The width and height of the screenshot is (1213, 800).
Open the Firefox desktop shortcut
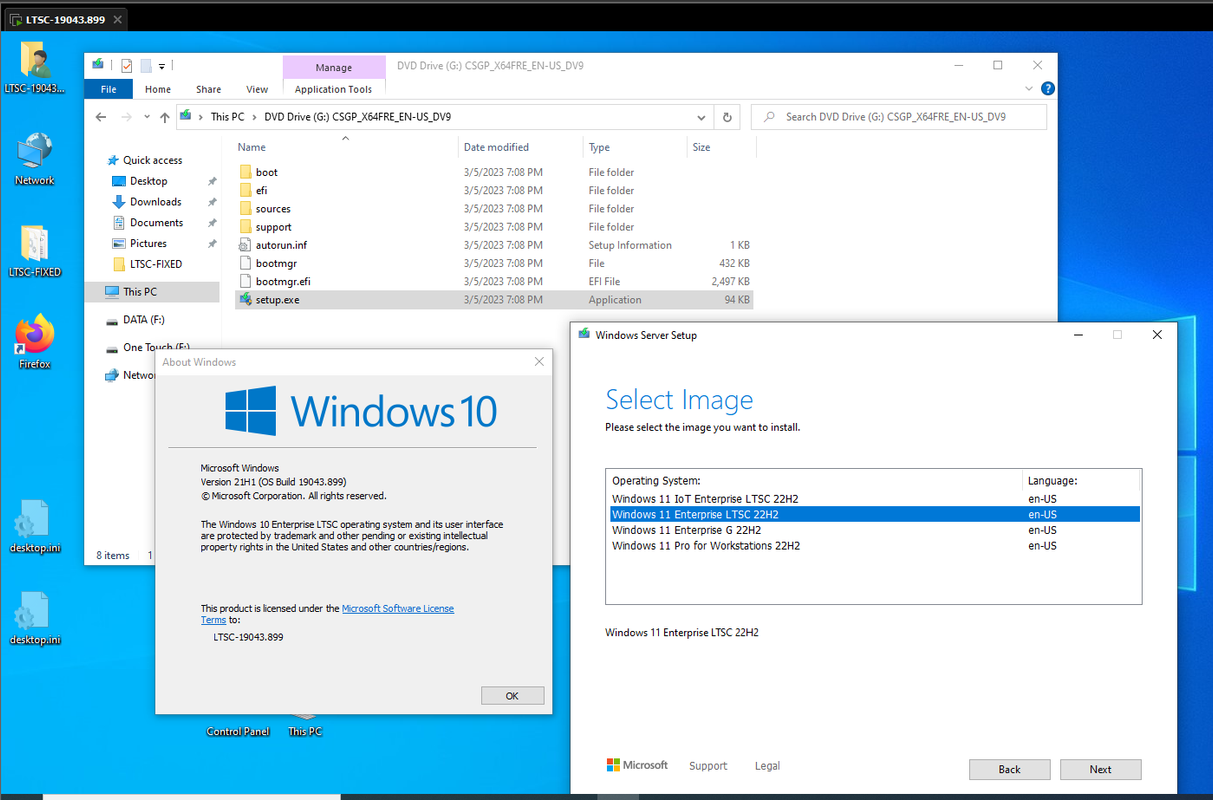[x=35, y=342]
